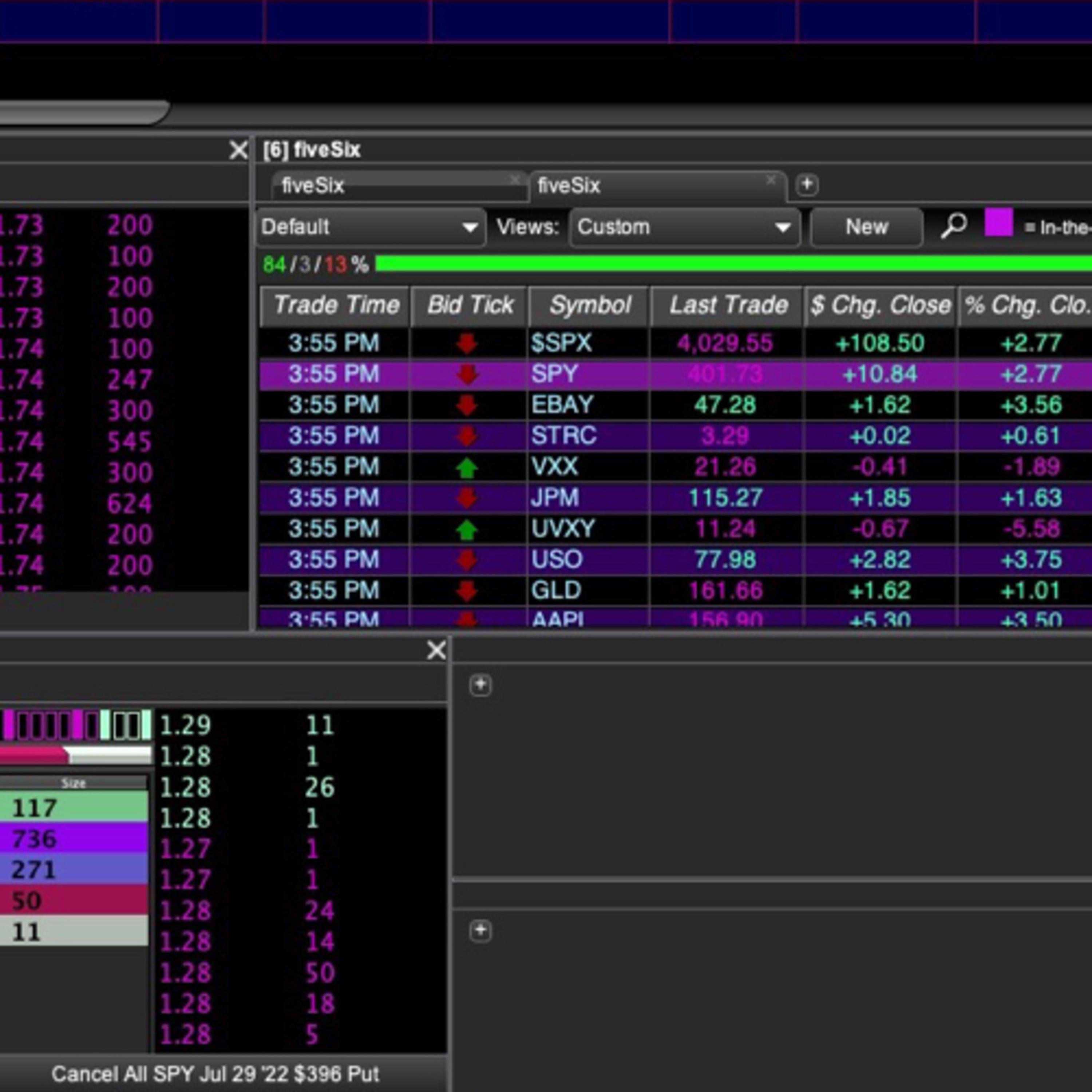
Task: Select the SPY symbol row
Action: pyautogui.click(x=676, y=374)
